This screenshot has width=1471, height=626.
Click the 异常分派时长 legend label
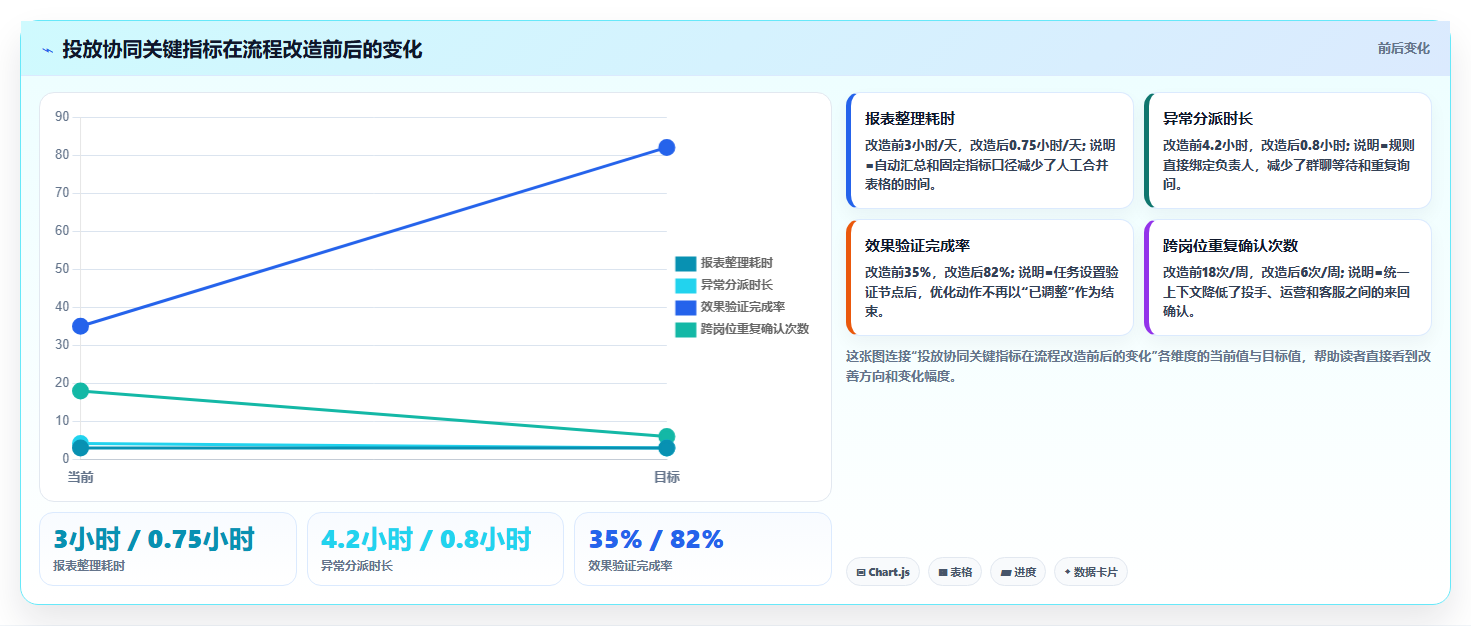click(736, 285)
